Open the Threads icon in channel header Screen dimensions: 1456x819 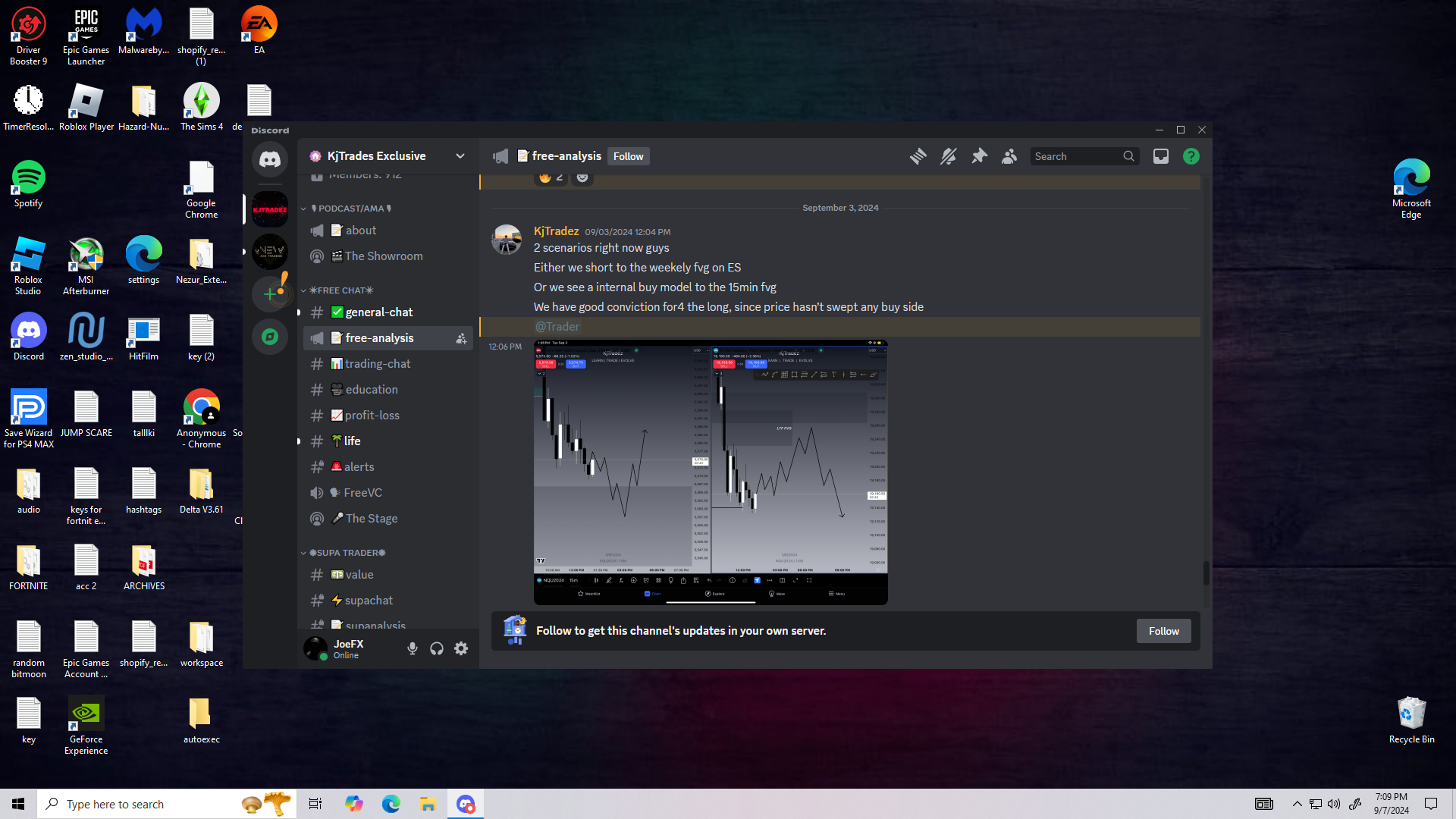[918, 156]
